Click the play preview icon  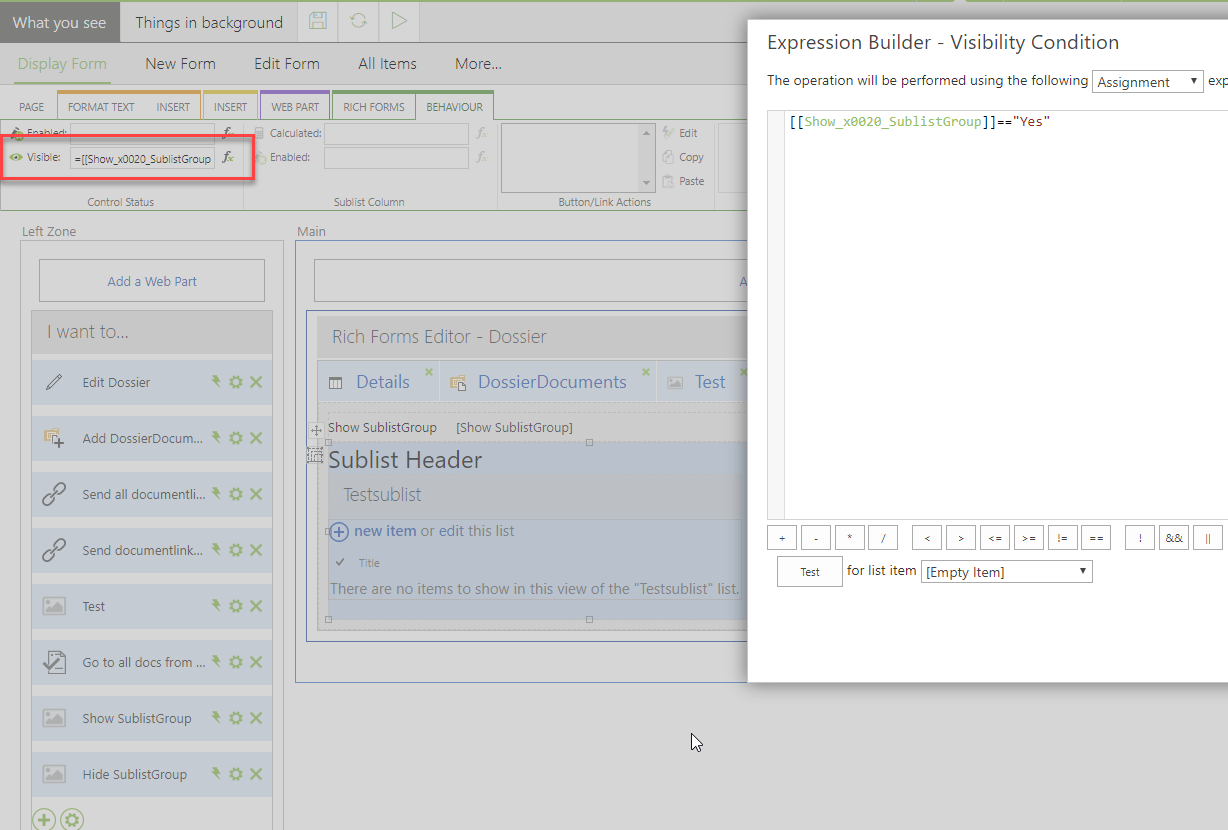399,21
